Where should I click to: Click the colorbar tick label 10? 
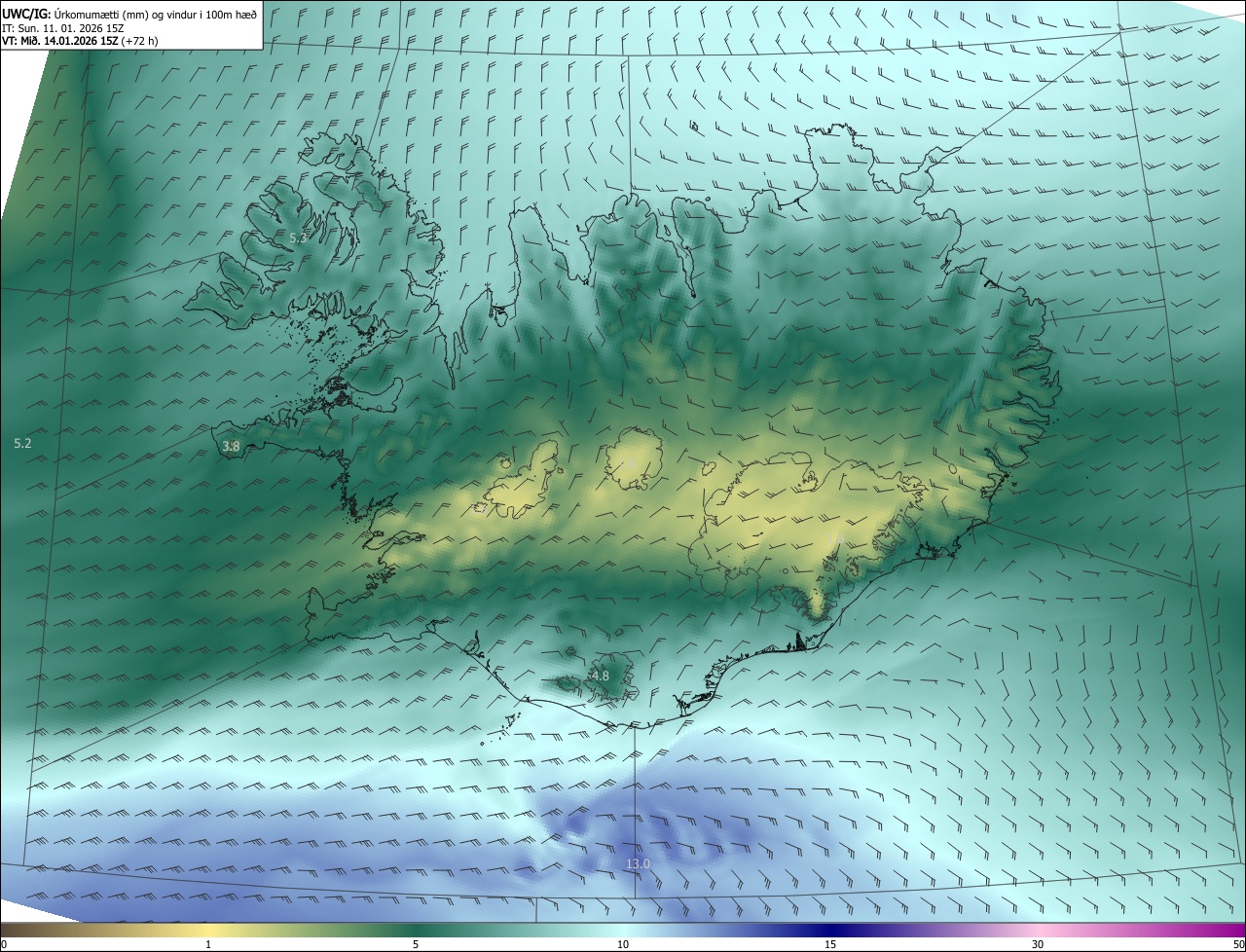pos(623,944)
